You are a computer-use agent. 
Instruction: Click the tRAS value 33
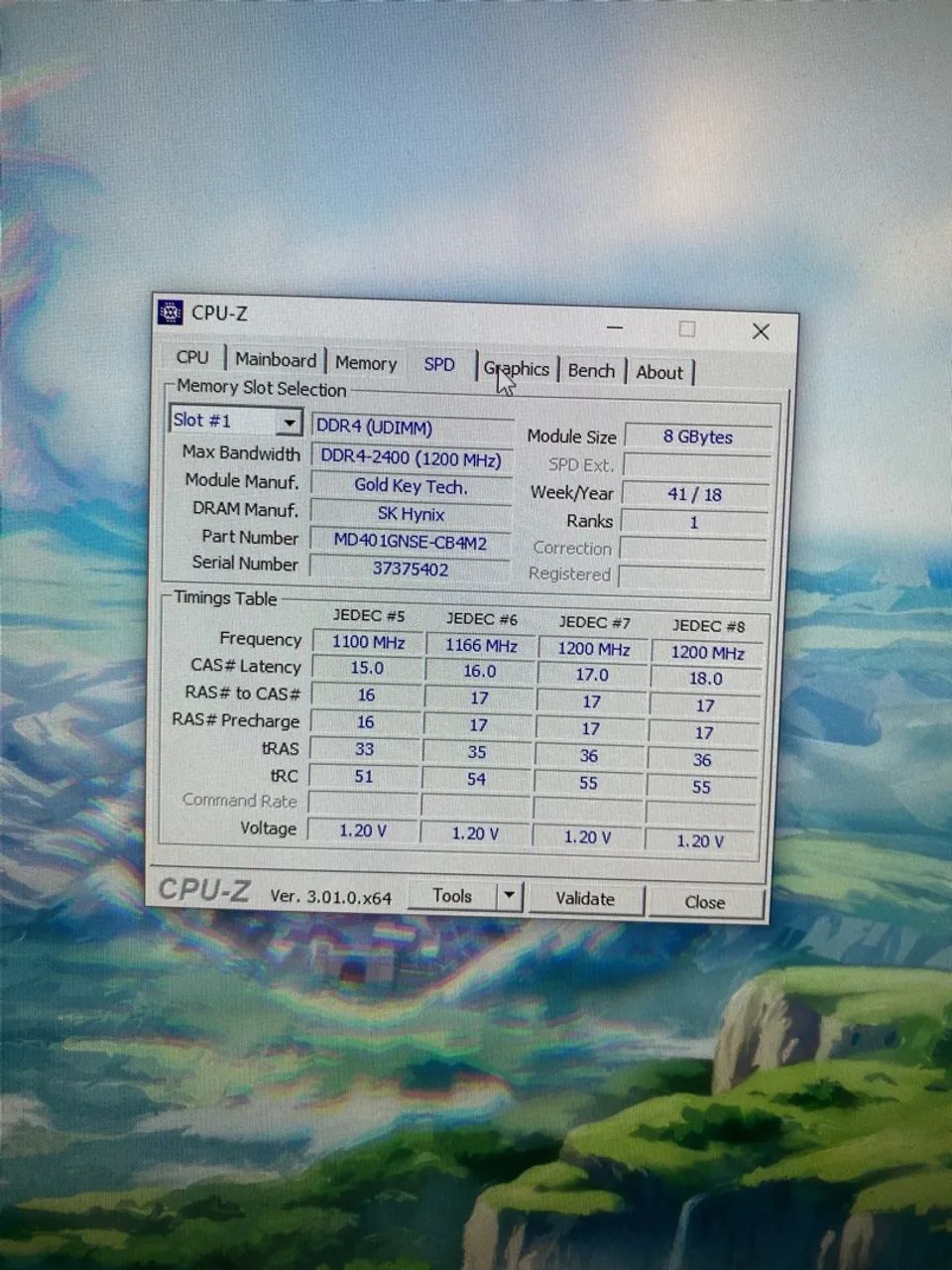click(365, 749)
